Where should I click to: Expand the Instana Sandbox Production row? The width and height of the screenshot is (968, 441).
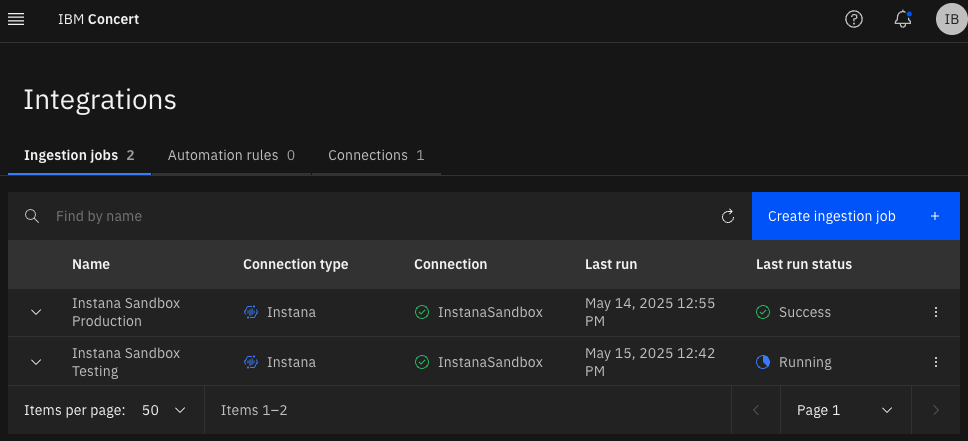click(x=36, y=313)
